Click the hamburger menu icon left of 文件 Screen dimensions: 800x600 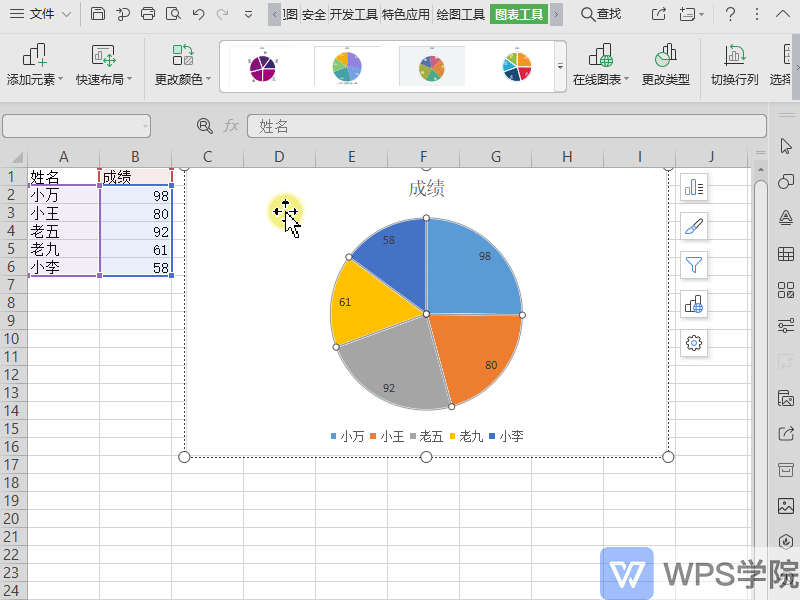click(17, 14)
